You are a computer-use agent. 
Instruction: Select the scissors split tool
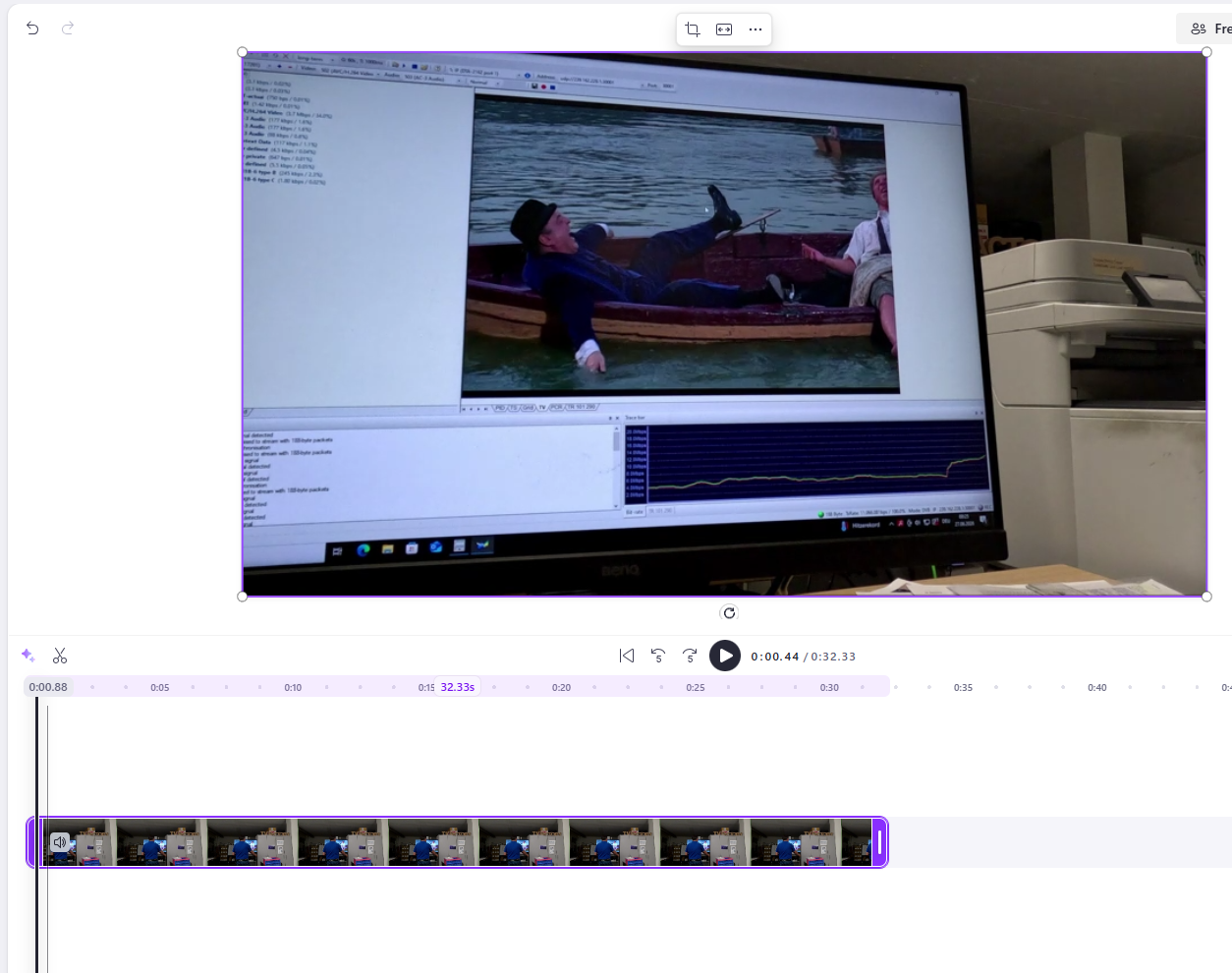[60, 656]
